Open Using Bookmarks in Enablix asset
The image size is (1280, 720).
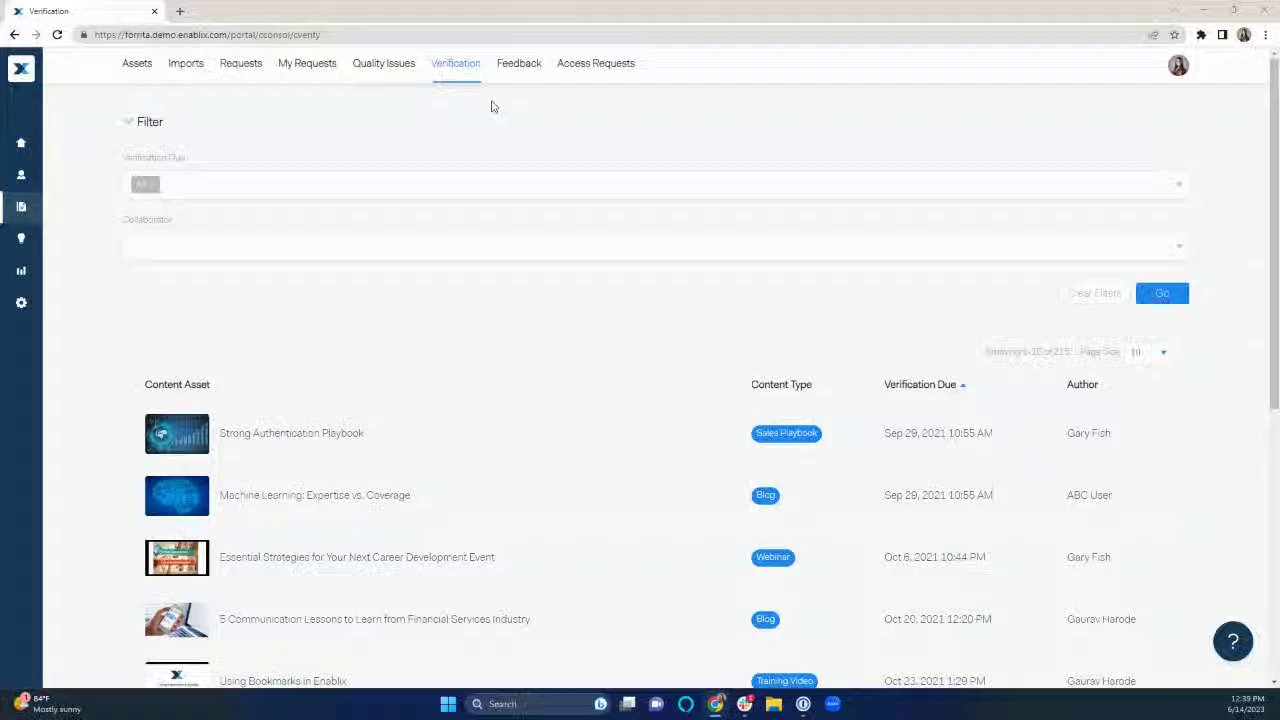[x=283, y=681]
